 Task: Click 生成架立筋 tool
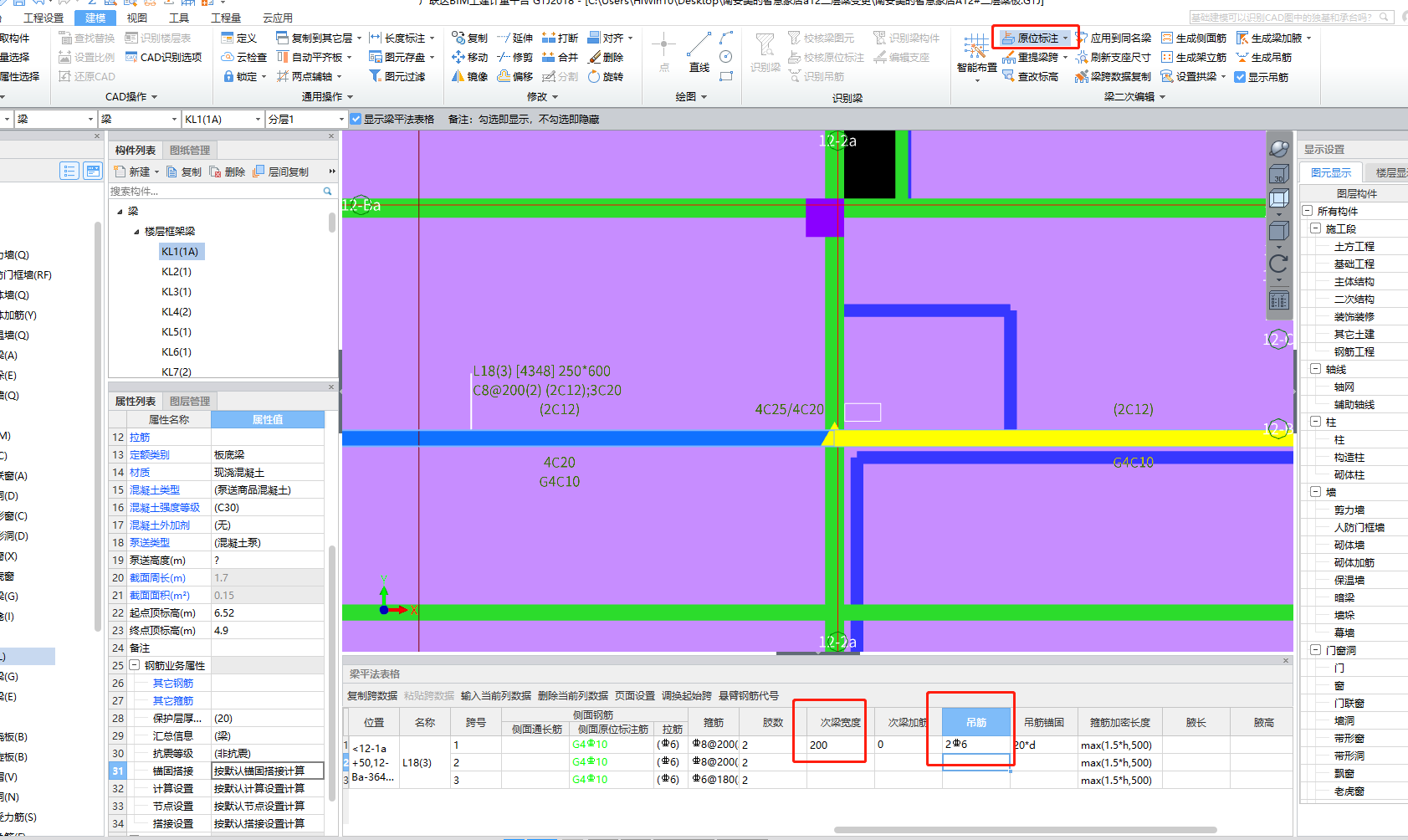tap(1194, 57)
